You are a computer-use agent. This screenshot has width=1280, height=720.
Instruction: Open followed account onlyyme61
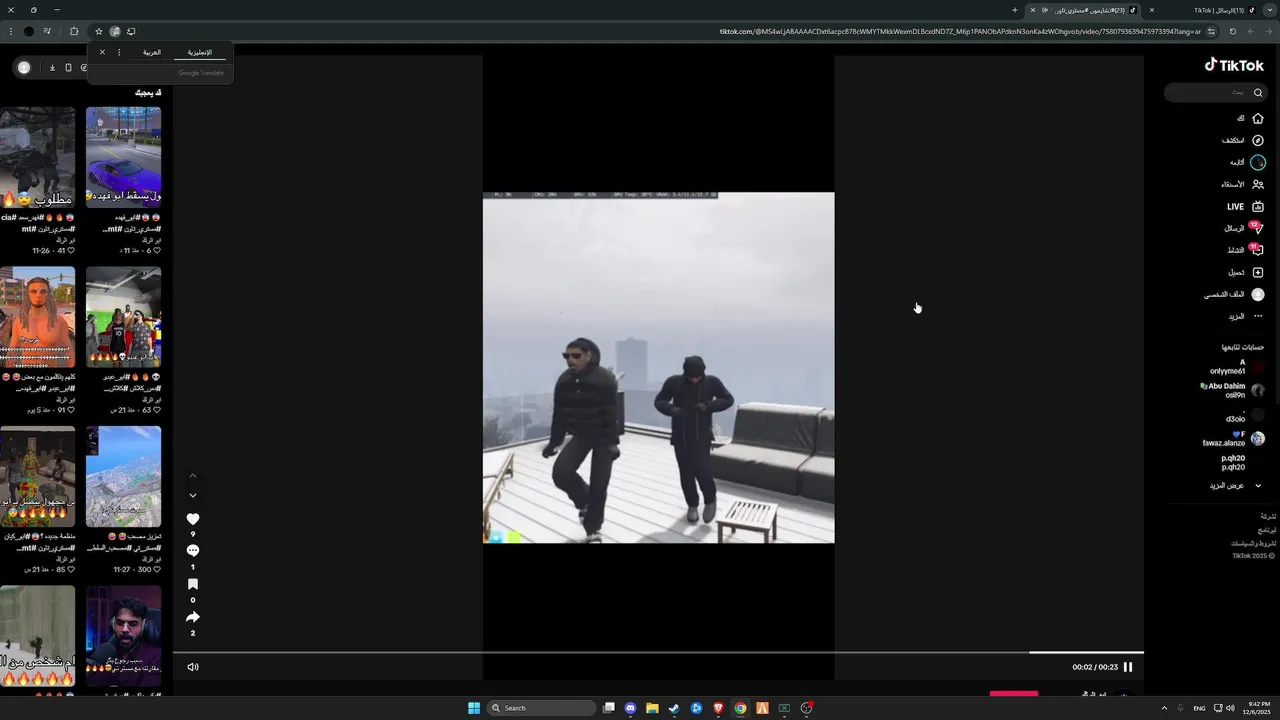[x=1236, y=367]
